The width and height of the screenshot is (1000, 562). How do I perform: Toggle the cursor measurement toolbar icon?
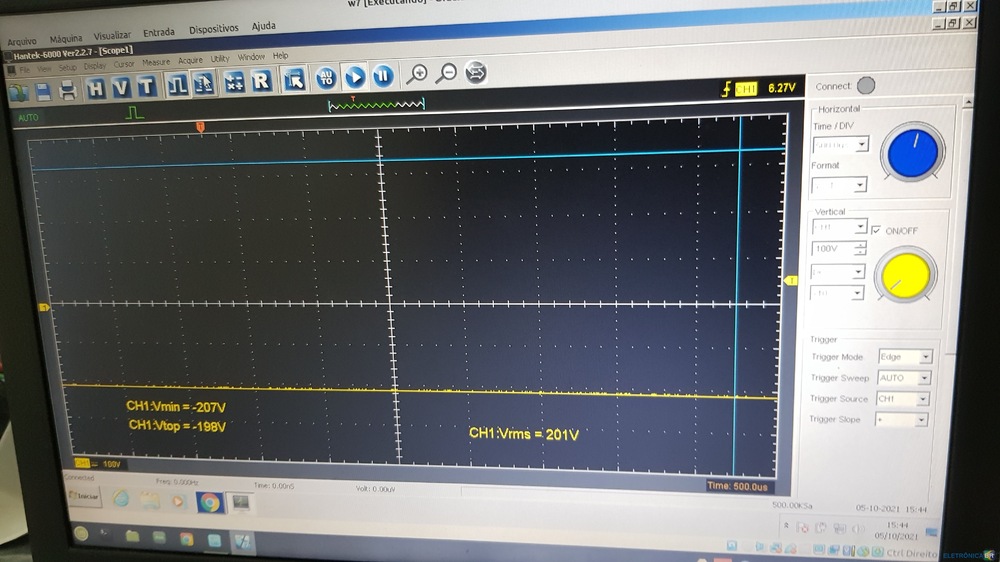[203, 83]
